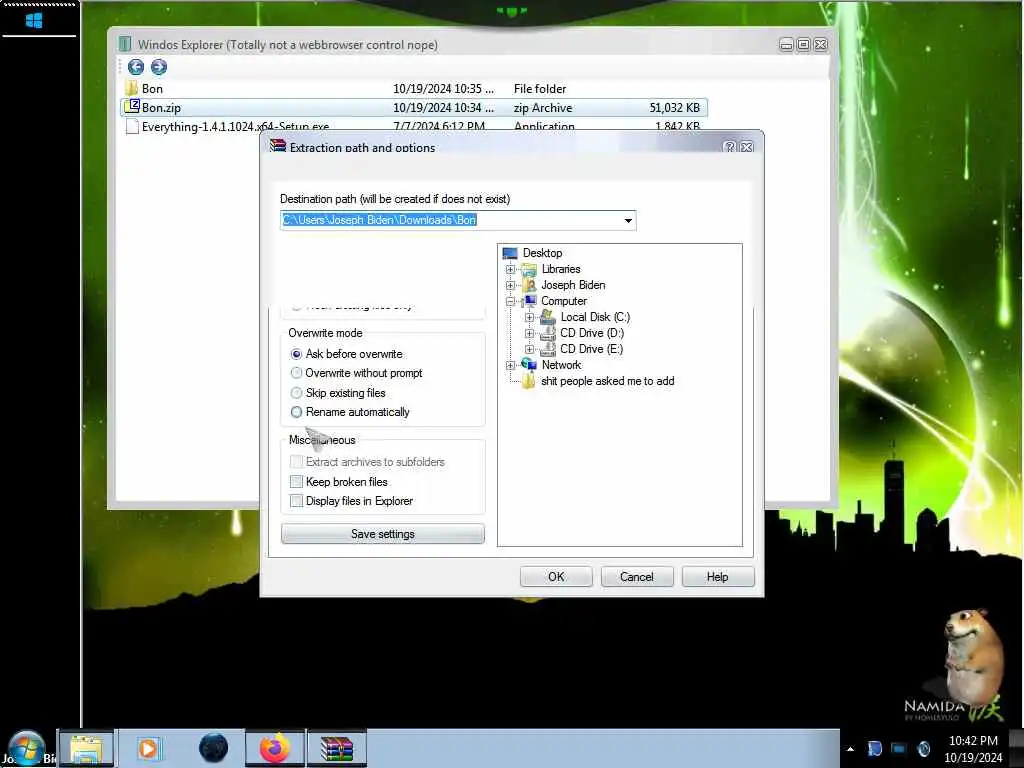Open the Windows Start orb

pyautogui.click(x=26, y=748)
